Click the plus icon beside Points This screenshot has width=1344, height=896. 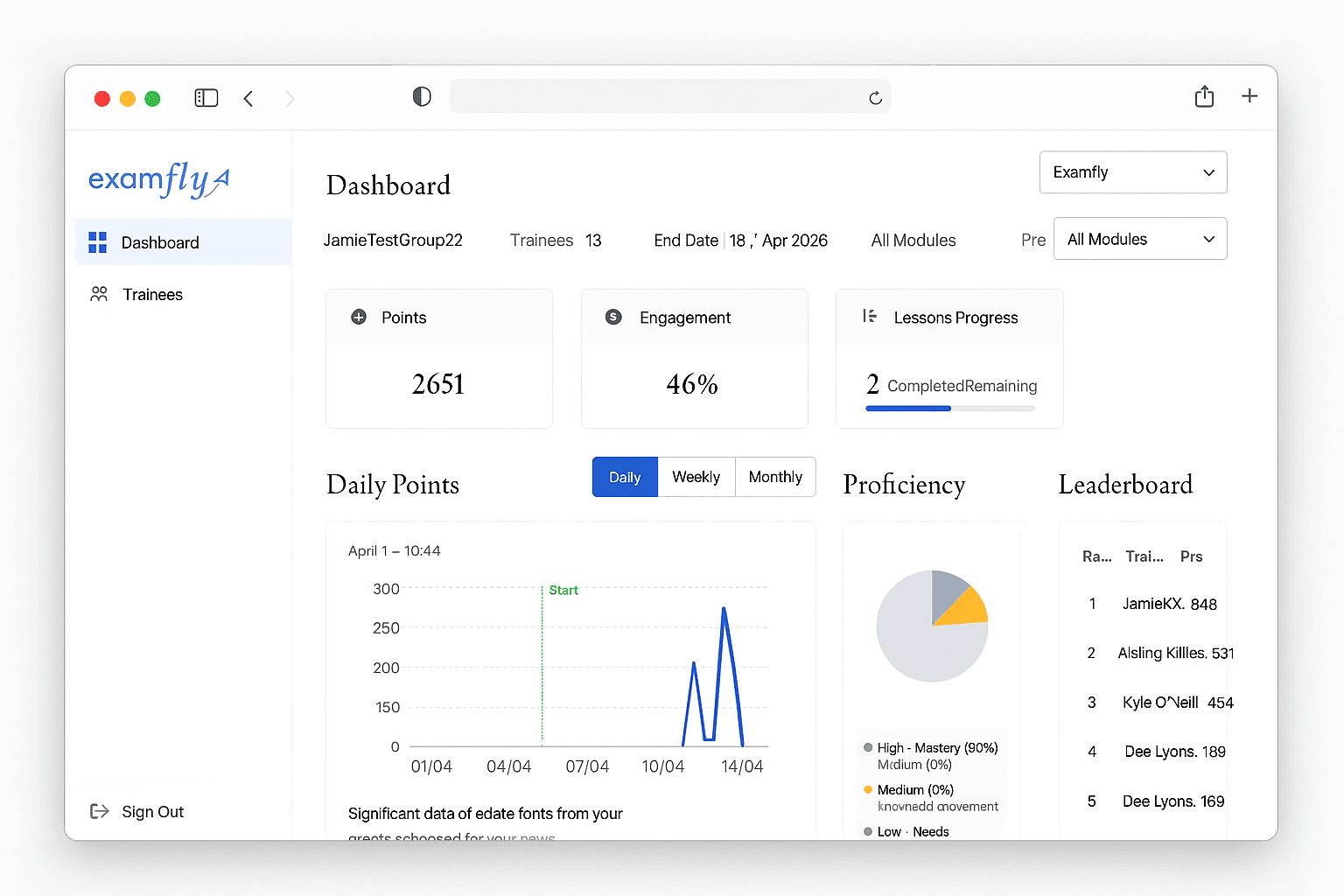(359, 317)
